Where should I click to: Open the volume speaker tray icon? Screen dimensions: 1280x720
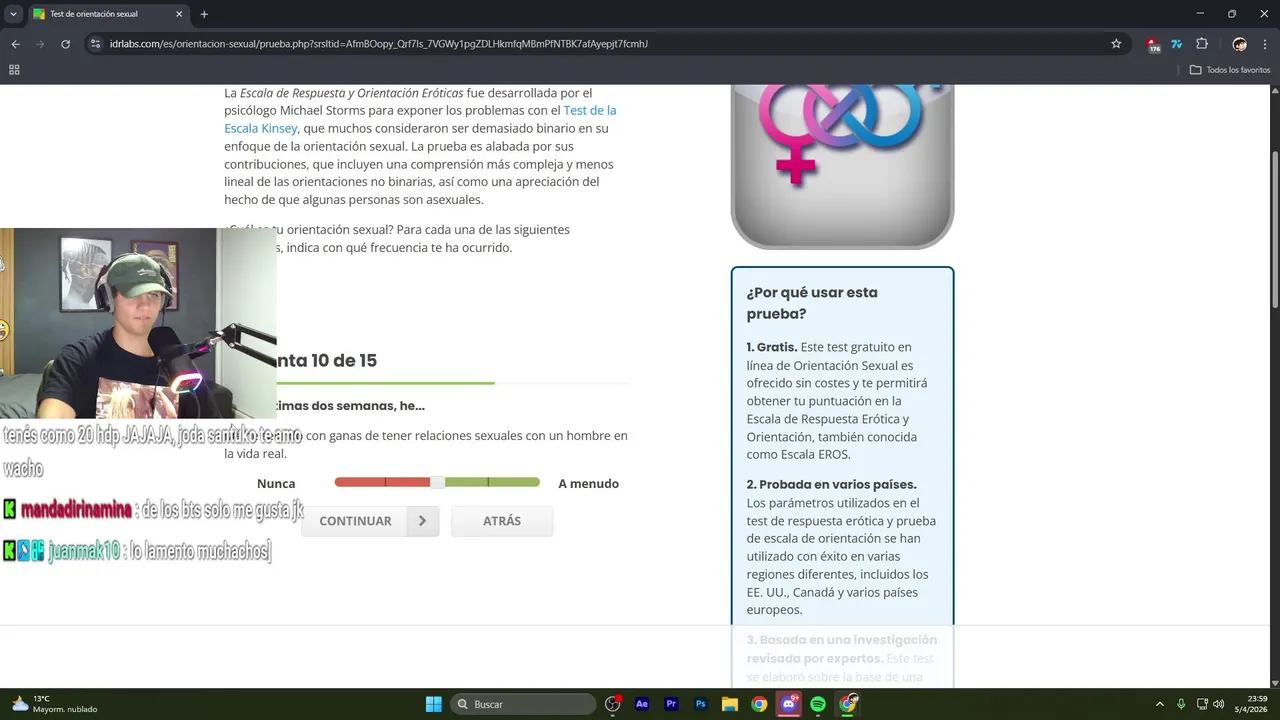(x=1219, y=704)
